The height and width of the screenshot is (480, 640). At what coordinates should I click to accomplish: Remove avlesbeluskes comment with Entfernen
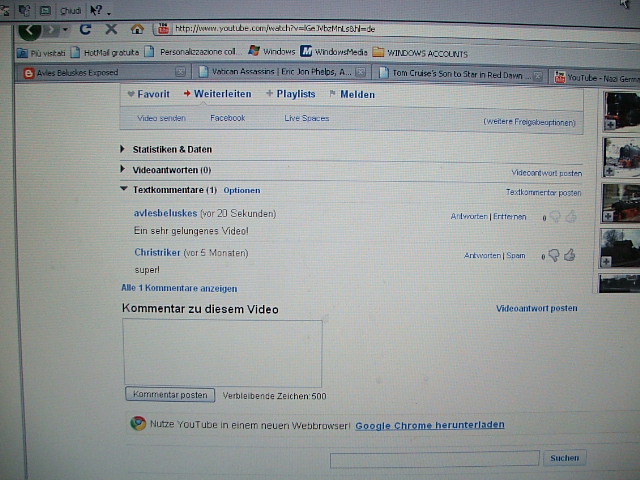click(509, 216)
